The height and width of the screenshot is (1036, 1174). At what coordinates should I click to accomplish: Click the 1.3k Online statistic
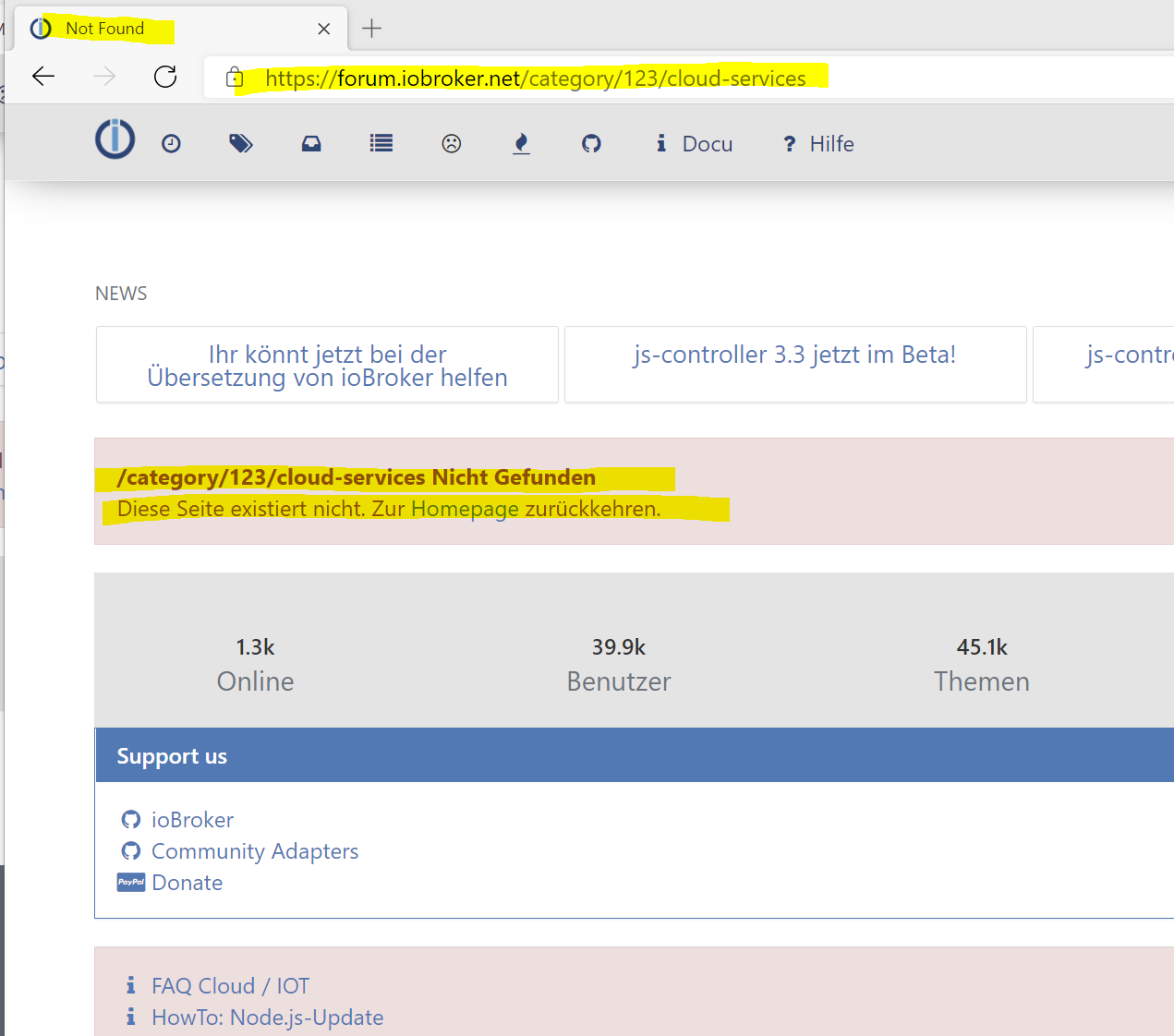click(x=255, y=665)
